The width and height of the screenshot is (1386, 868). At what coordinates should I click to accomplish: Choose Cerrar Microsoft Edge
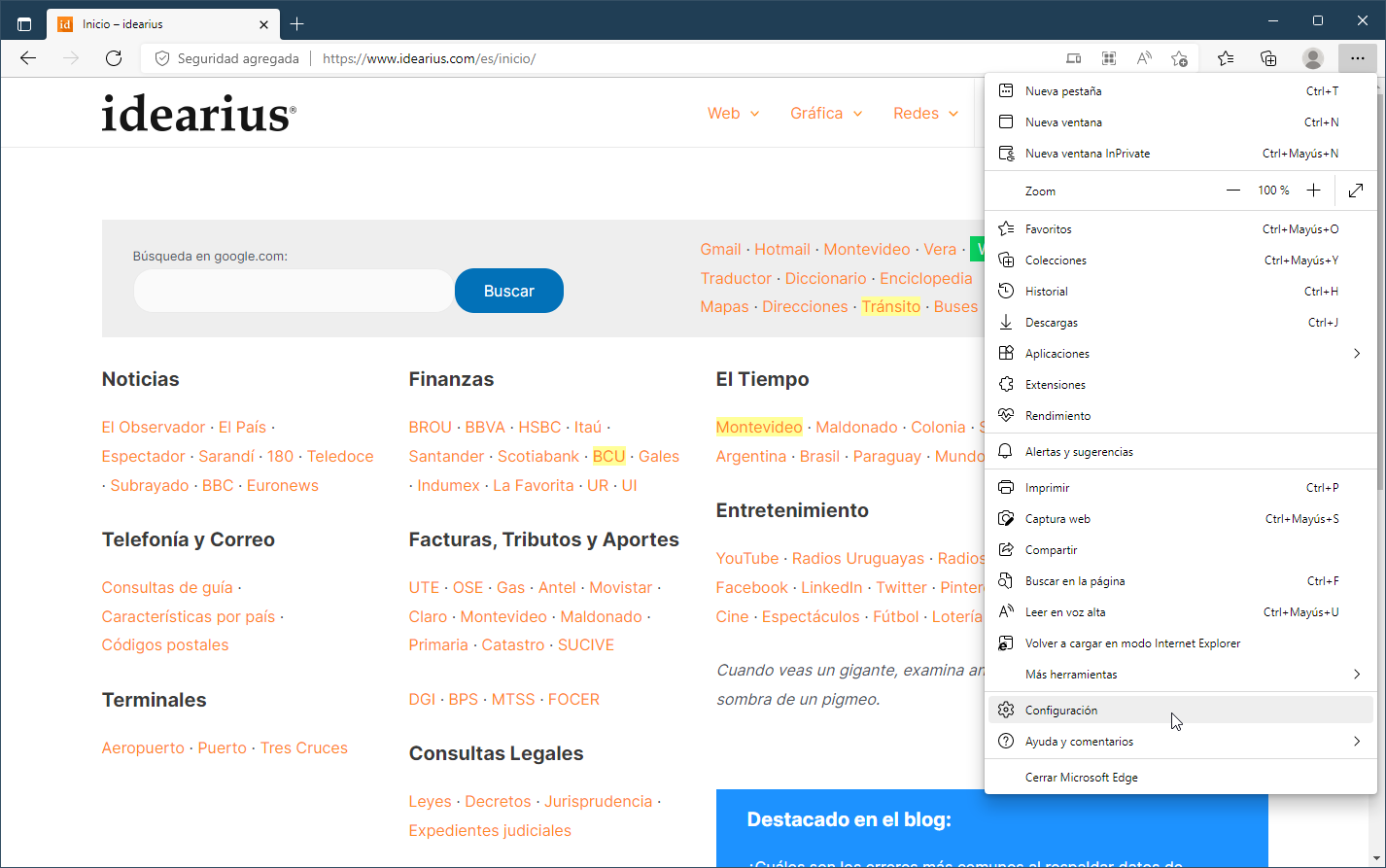[x=1181, y=778]
